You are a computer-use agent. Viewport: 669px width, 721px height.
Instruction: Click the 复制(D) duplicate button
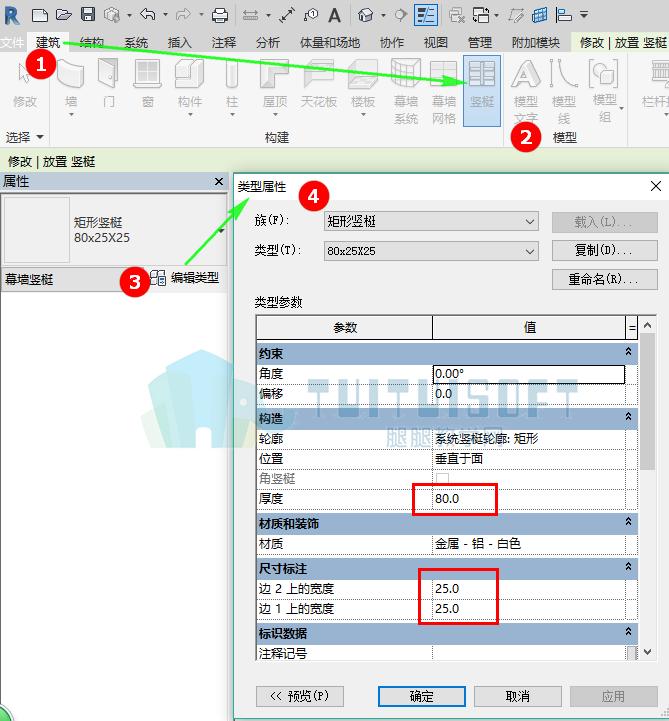605,250
